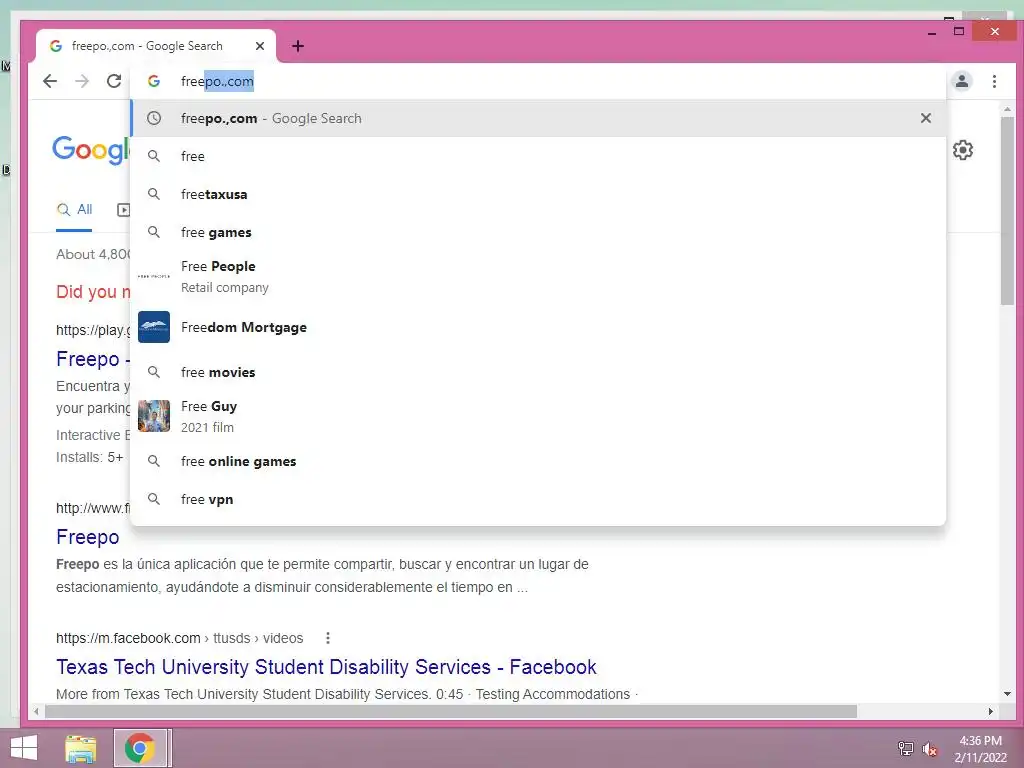
Task: Open the 'Freepo' search result link
Action: [88, 537]
